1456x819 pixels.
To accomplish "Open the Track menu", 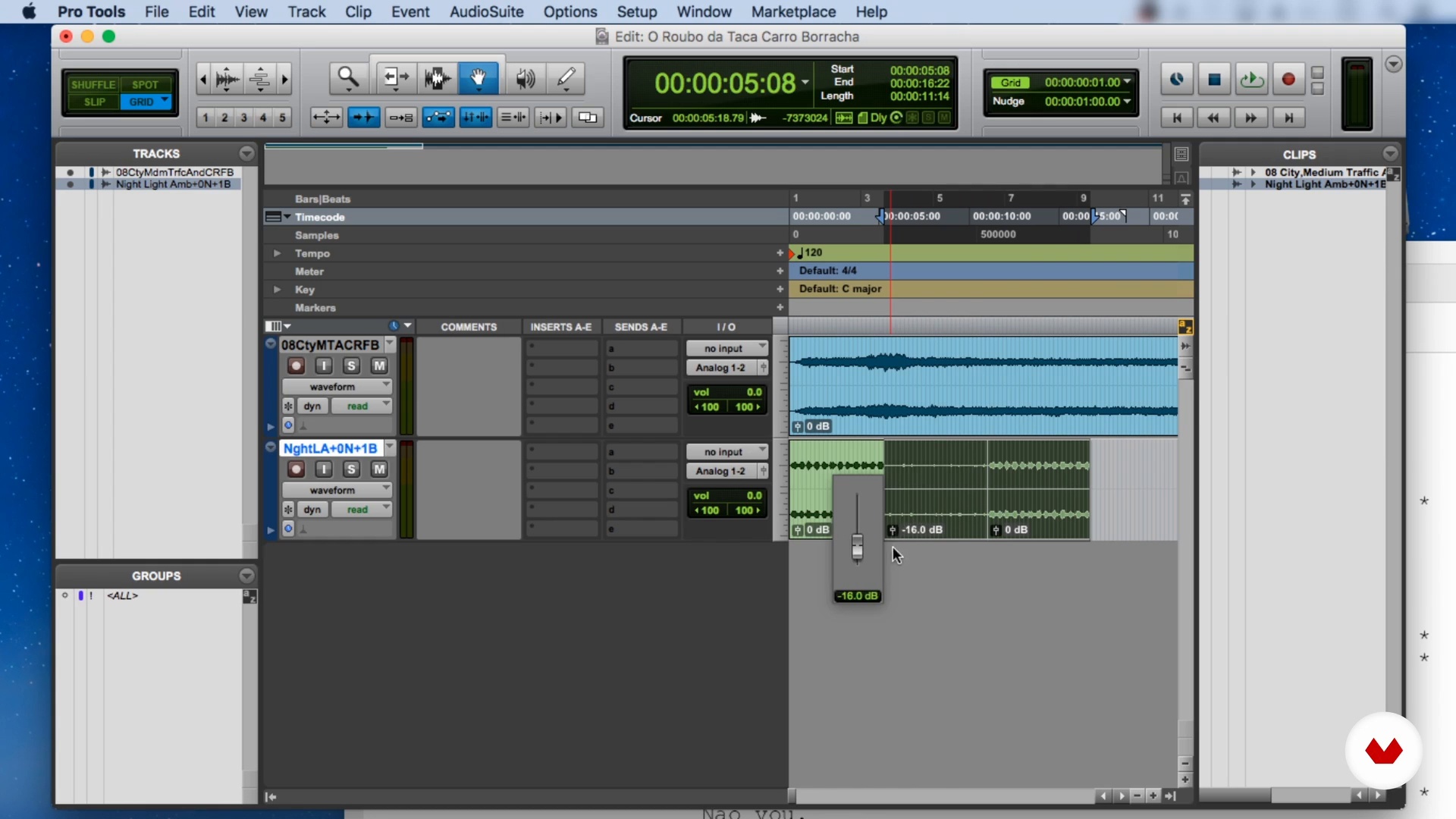I will tap(306, 12).
